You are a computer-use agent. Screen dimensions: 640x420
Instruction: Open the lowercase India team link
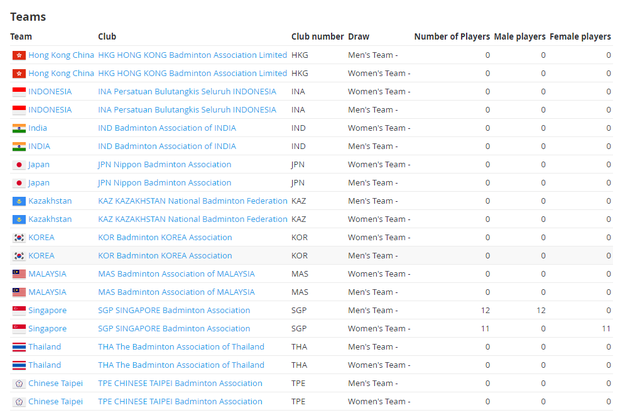tap(38, 128)
